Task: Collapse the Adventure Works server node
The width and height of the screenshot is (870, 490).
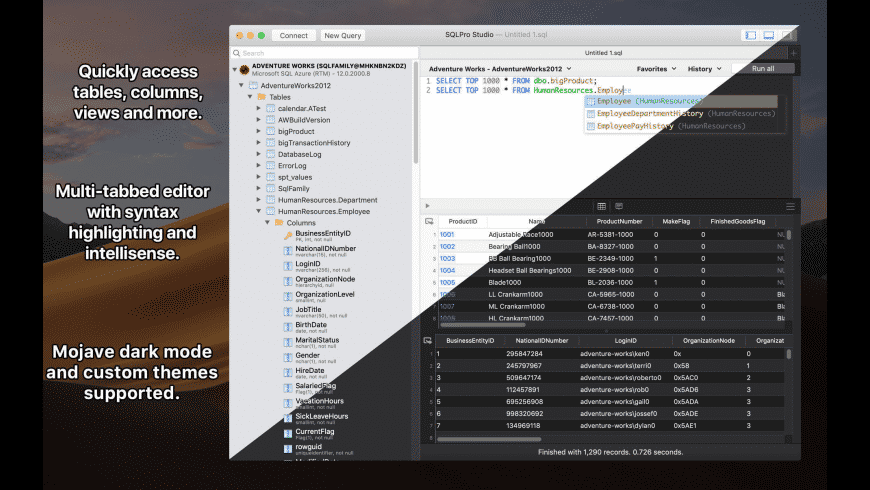Action: pyautogui.click(x=235, y=69)
